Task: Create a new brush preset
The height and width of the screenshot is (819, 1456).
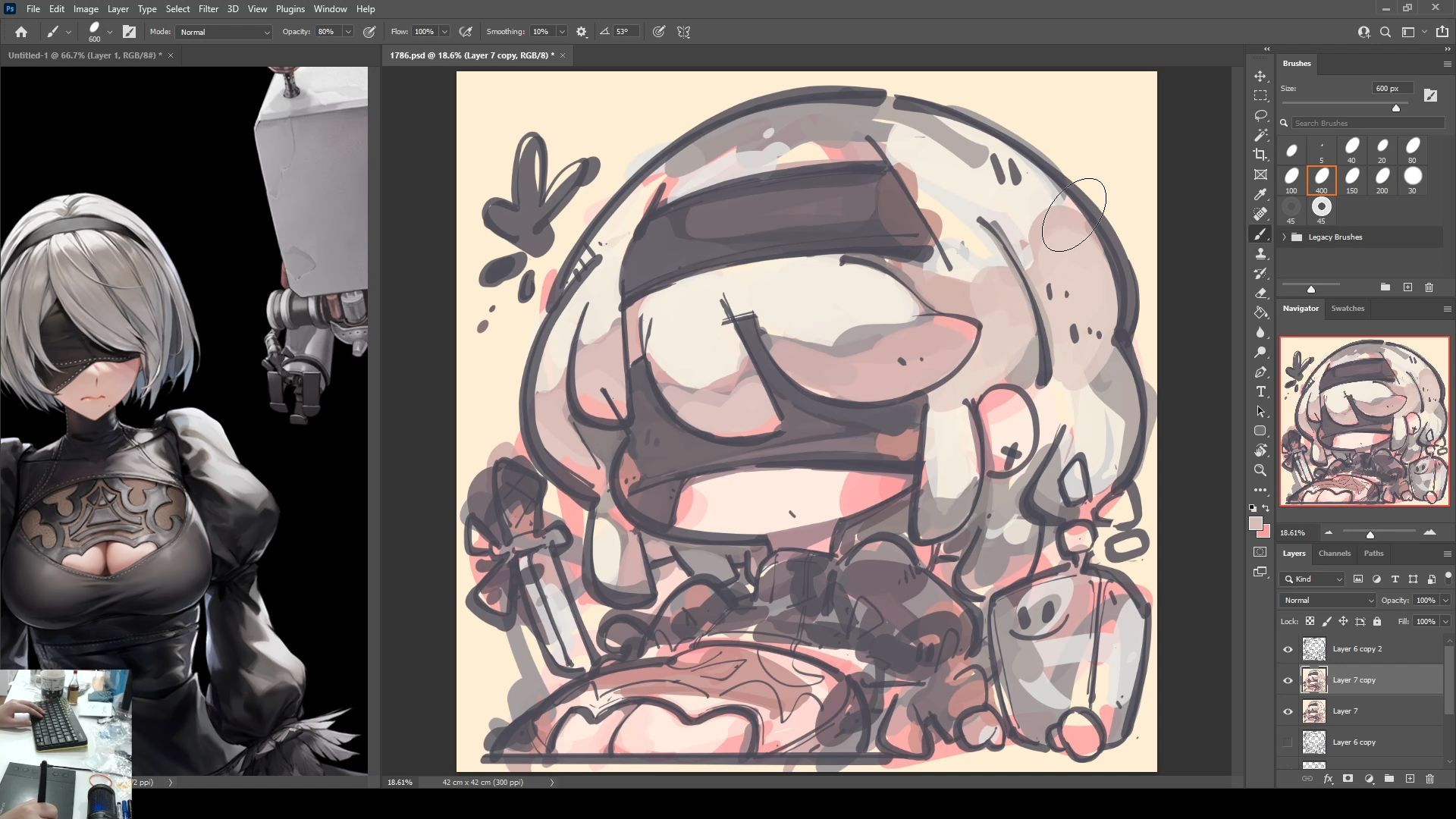Action: [x=1407, y=287]
